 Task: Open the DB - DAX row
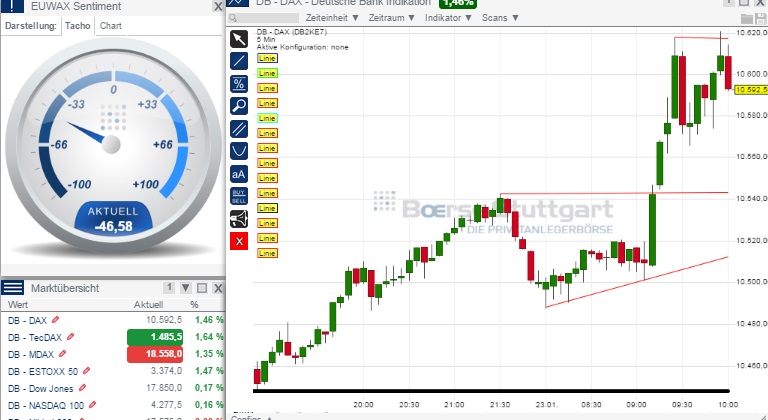click(113, 320)
